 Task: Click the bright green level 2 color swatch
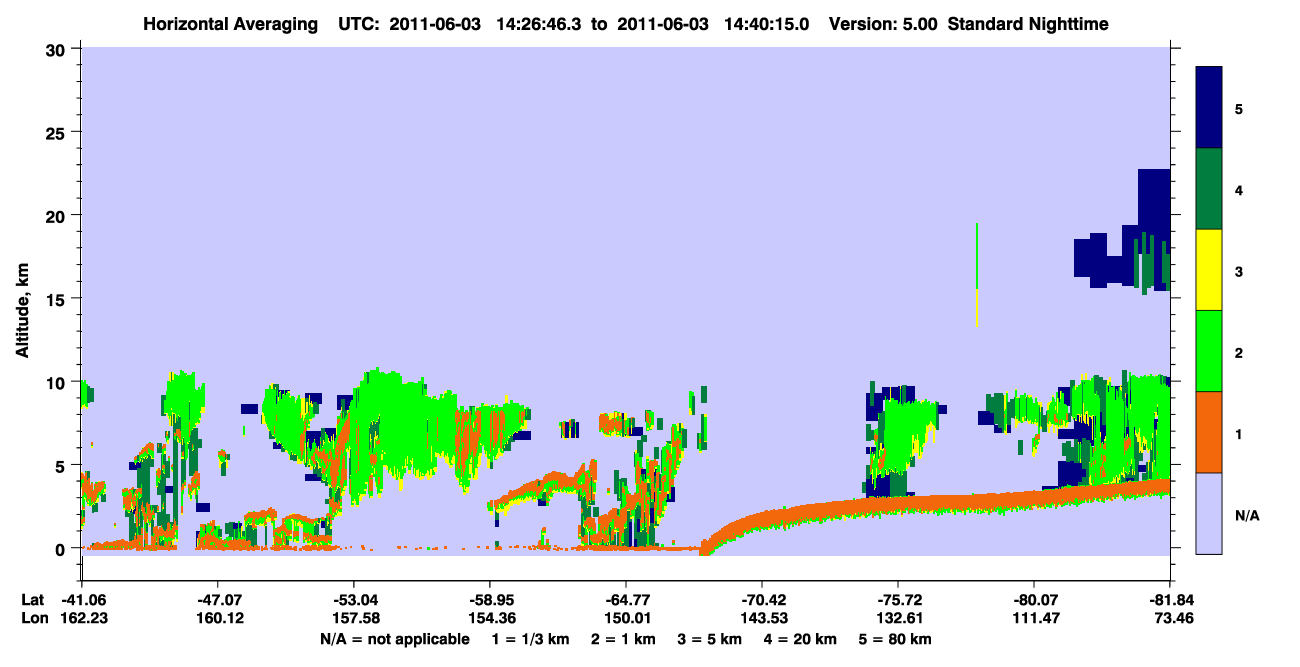click(x=1209, y=351)
